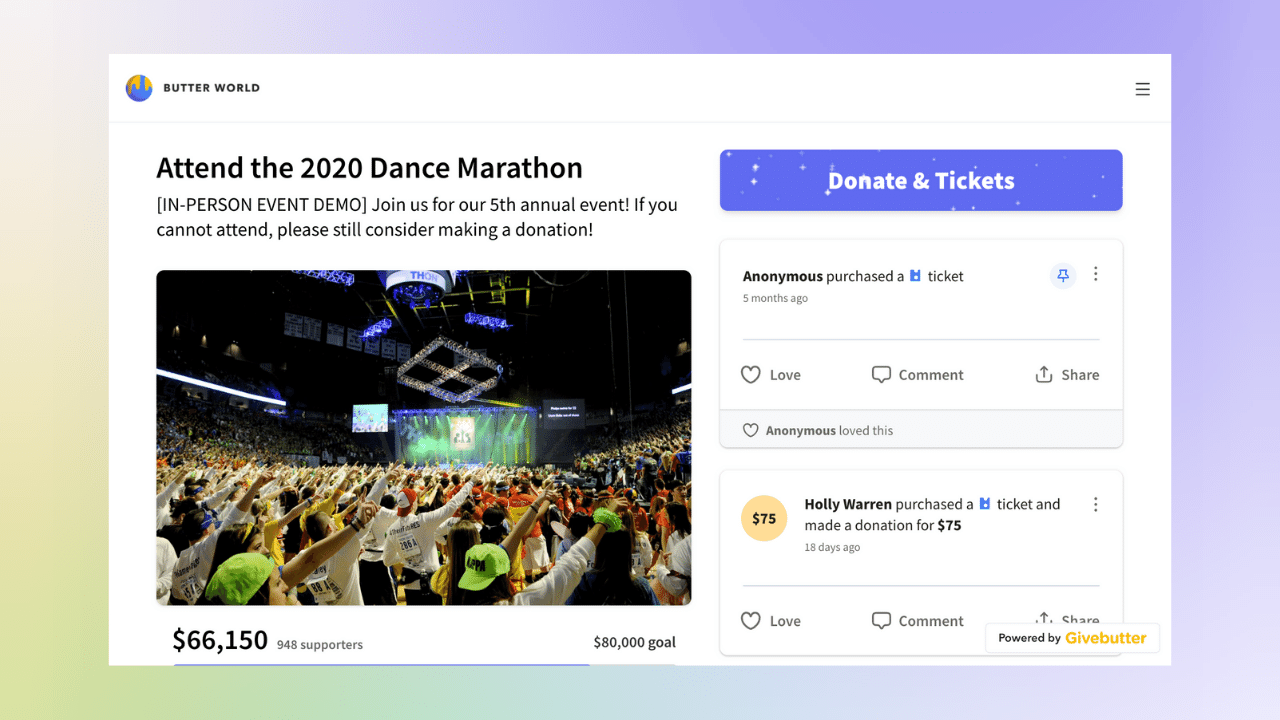Comment on the Anonymous ticket purchase post
Screen dimensions: 1280x720
pos(917,375)
